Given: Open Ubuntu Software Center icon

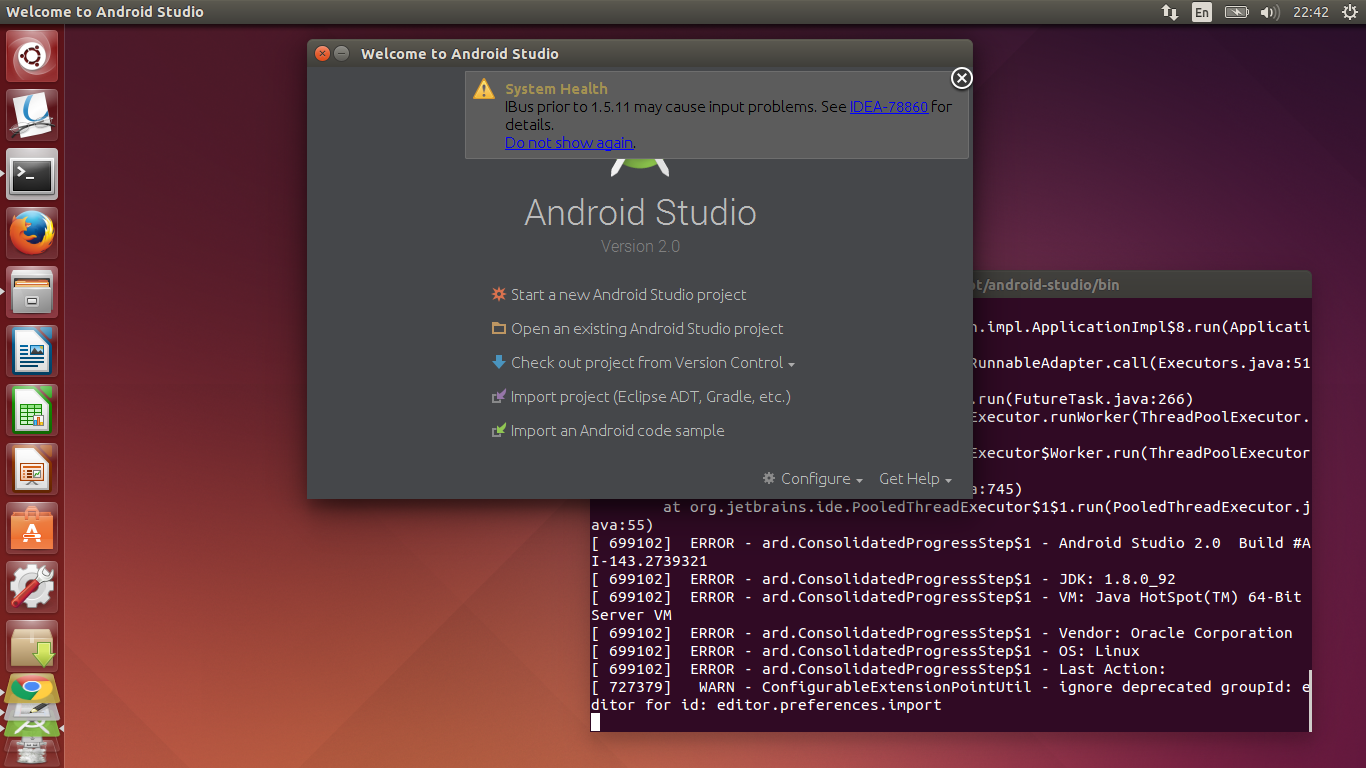Looking at the screenshot, I should click(33, 528).
